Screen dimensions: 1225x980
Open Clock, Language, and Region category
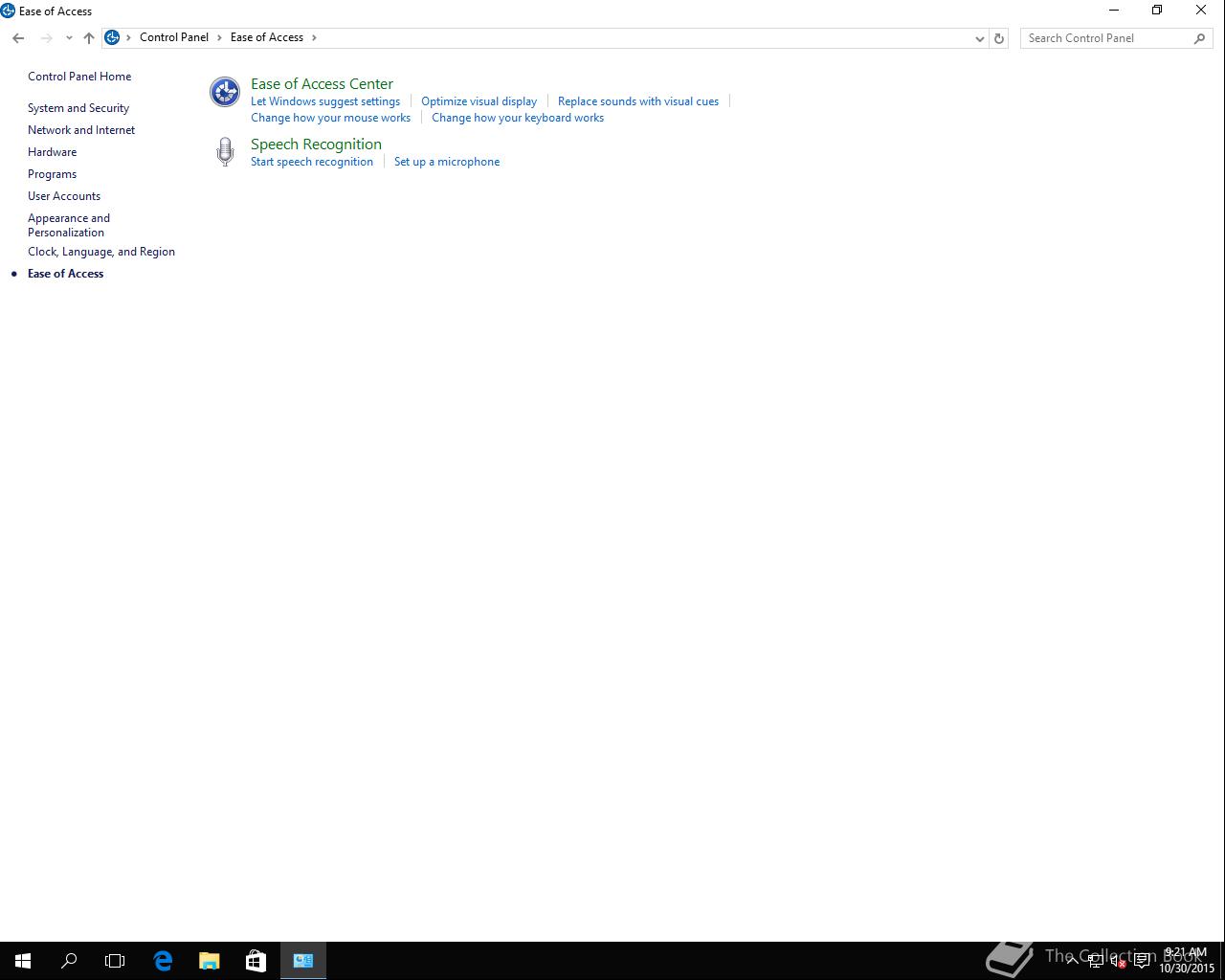coord(101,252)
